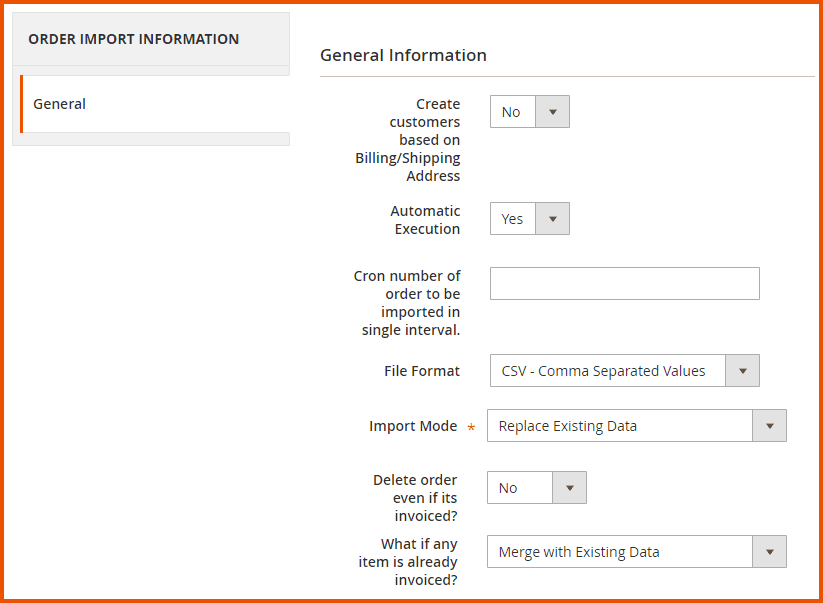Click the Automatic Execution field label
The image size is (823, 603).
coord(423,219)
